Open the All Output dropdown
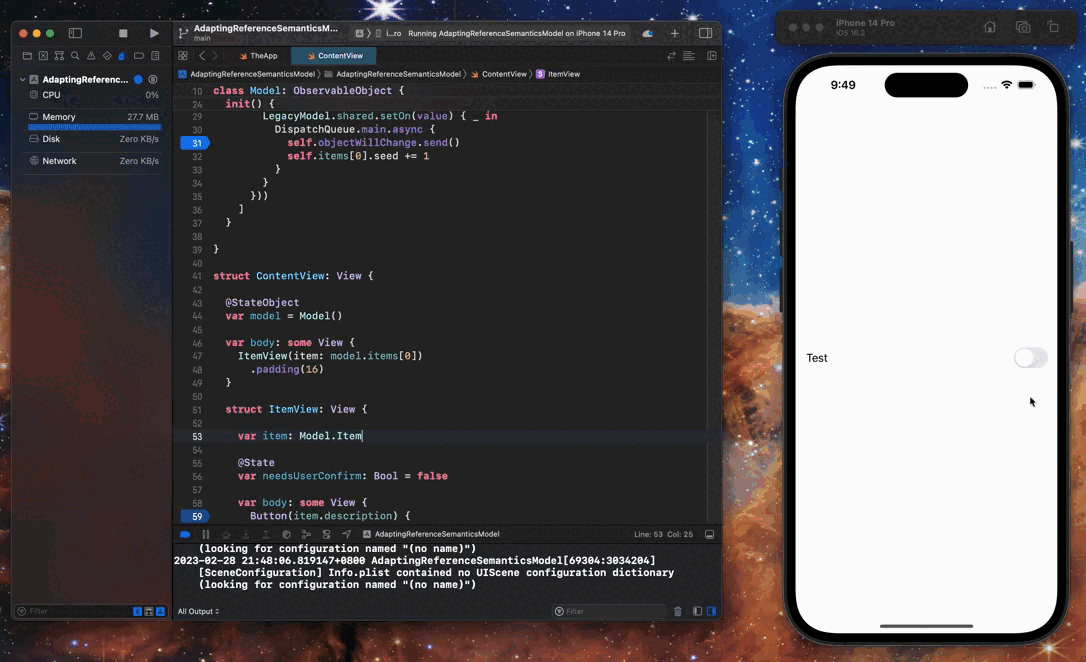The height and width of the screenshot is (662, 1086). 198,611
